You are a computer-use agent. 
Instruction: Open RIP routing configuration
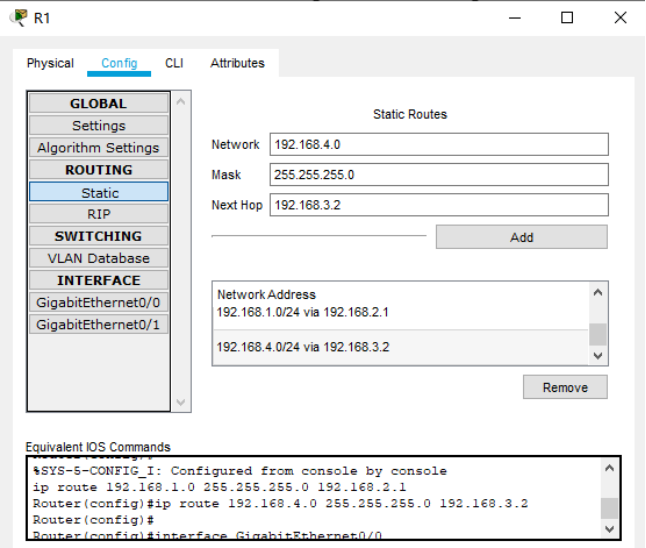click(x=98, y=214)
